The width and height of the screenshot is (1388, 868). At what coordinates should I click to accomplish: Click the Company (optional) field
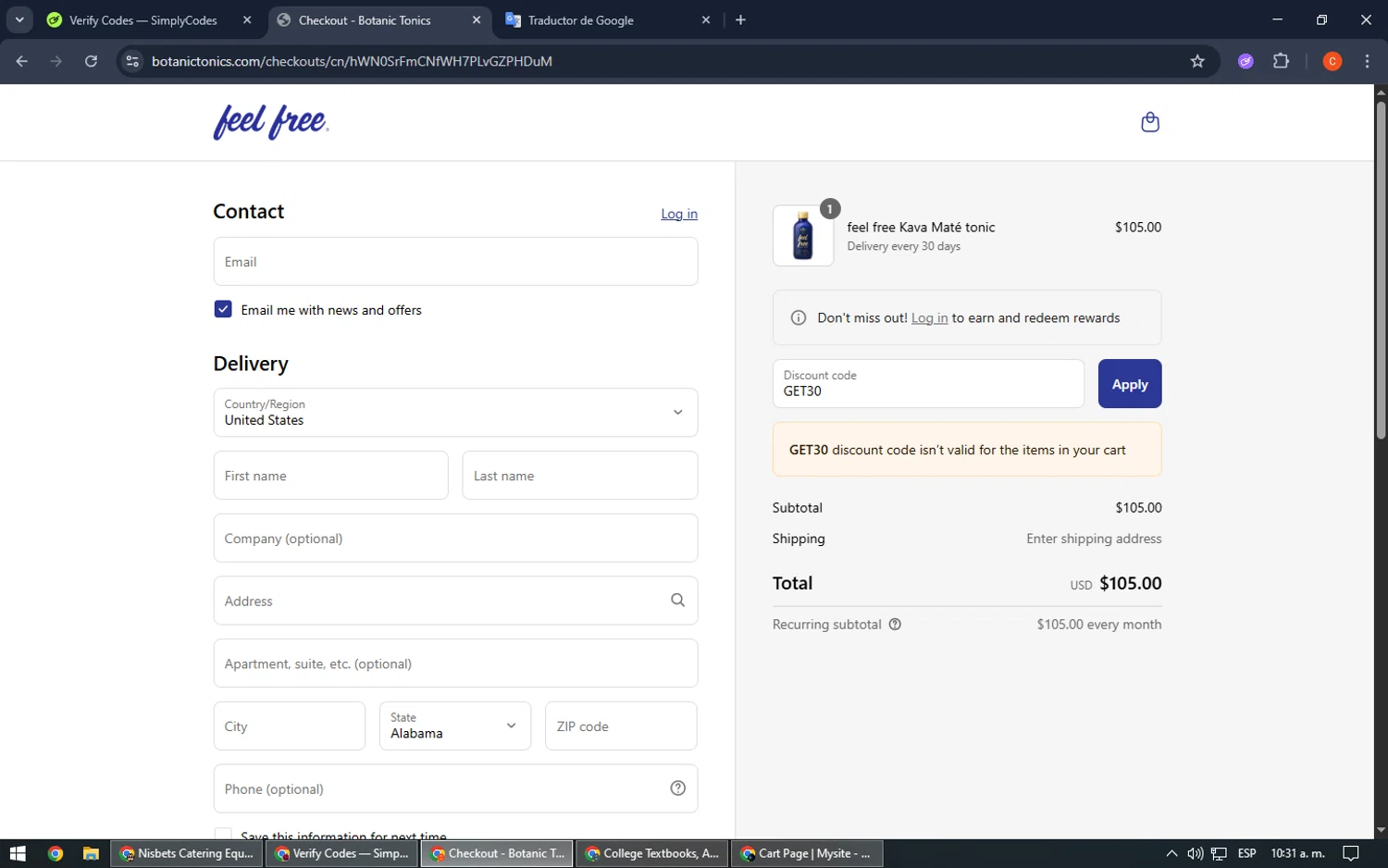pos(455,539)
